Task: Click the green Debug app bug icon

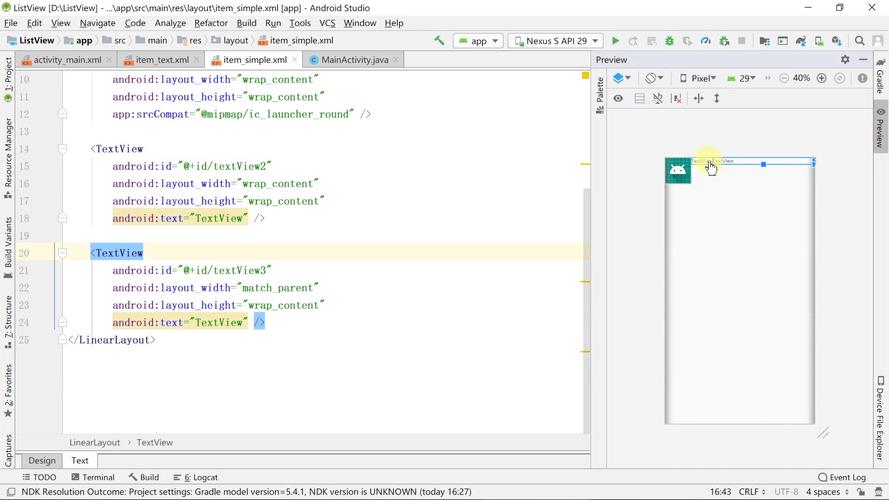Action: [670, 41]
